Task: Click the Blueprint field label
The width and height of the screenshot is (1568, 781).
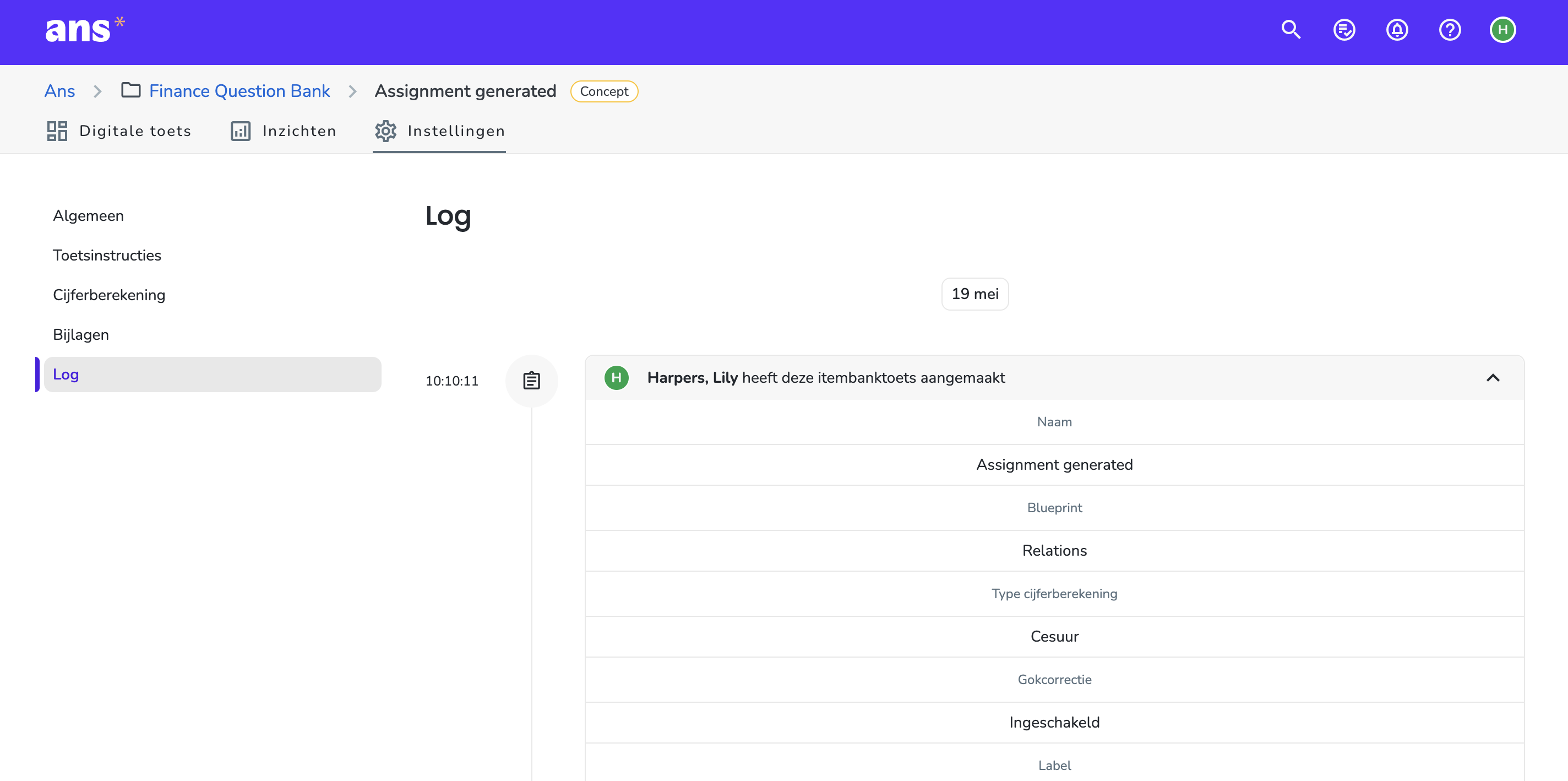Action: click(x=1054, y=508)
